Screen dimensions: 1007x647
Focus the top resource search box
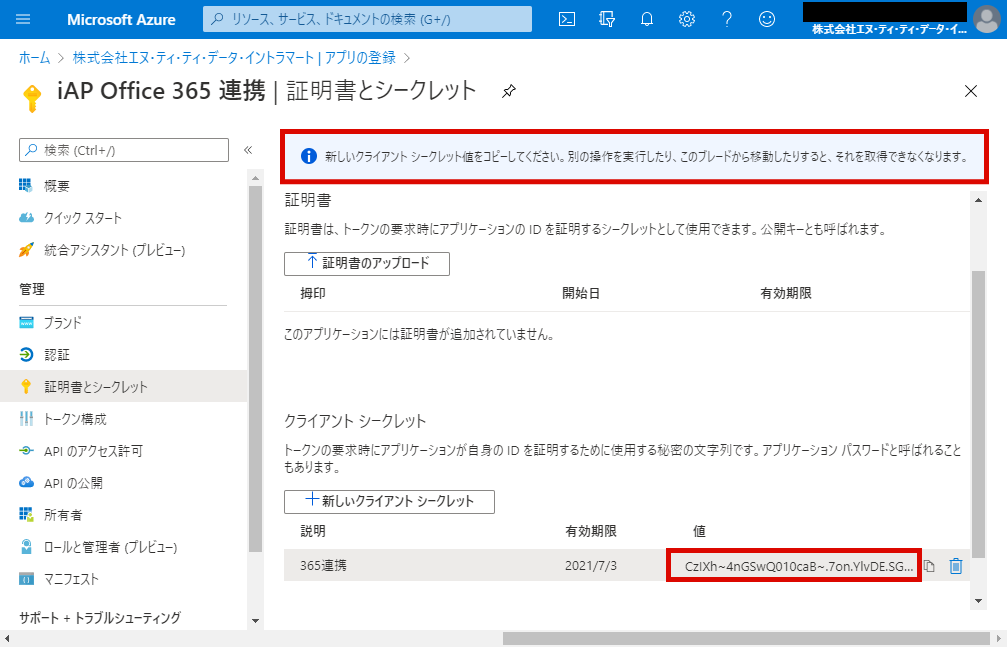(x=367, y=19)
